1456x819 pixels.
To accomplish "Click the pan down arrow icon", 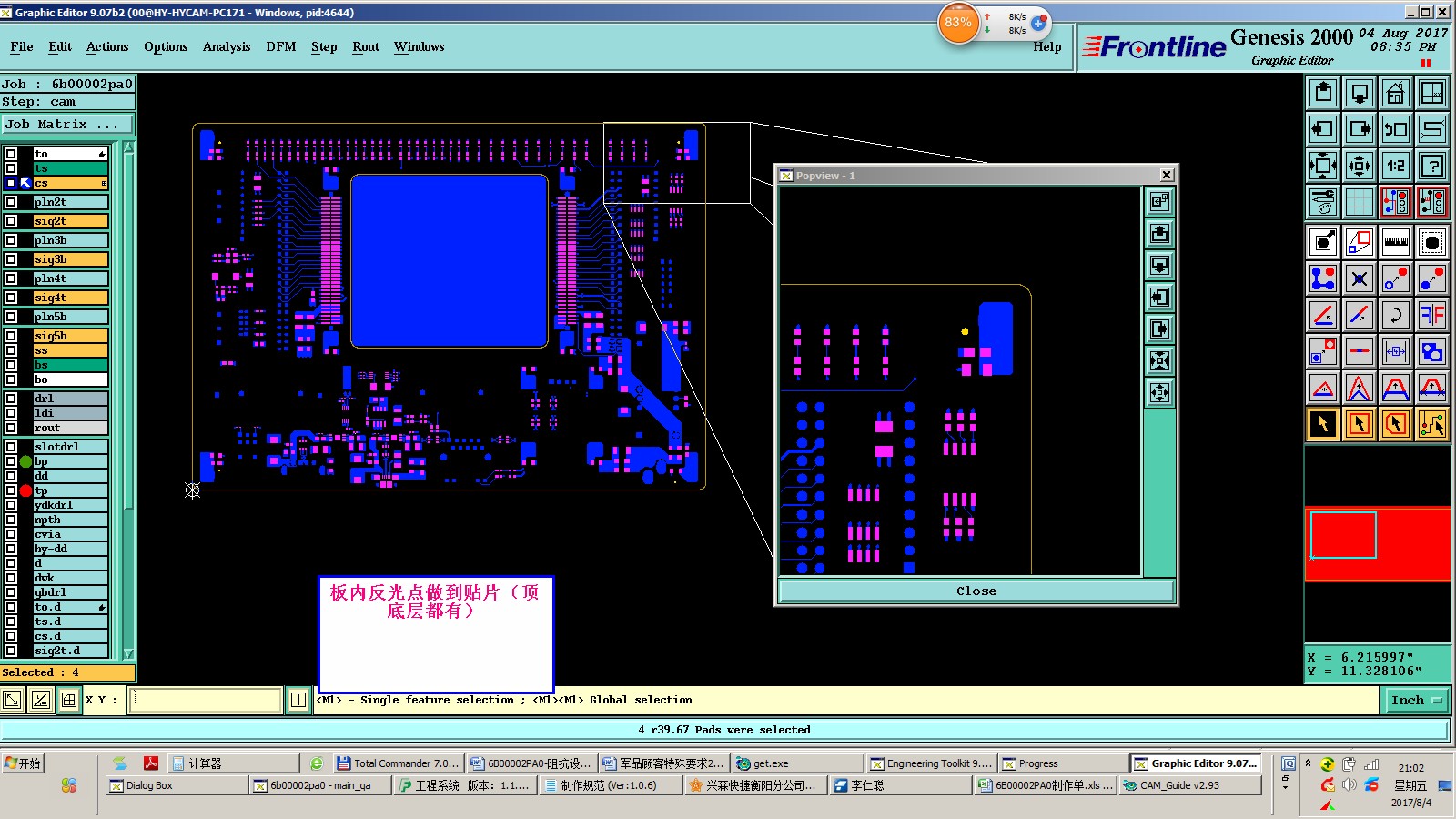I will click(x=1360, y=93).
